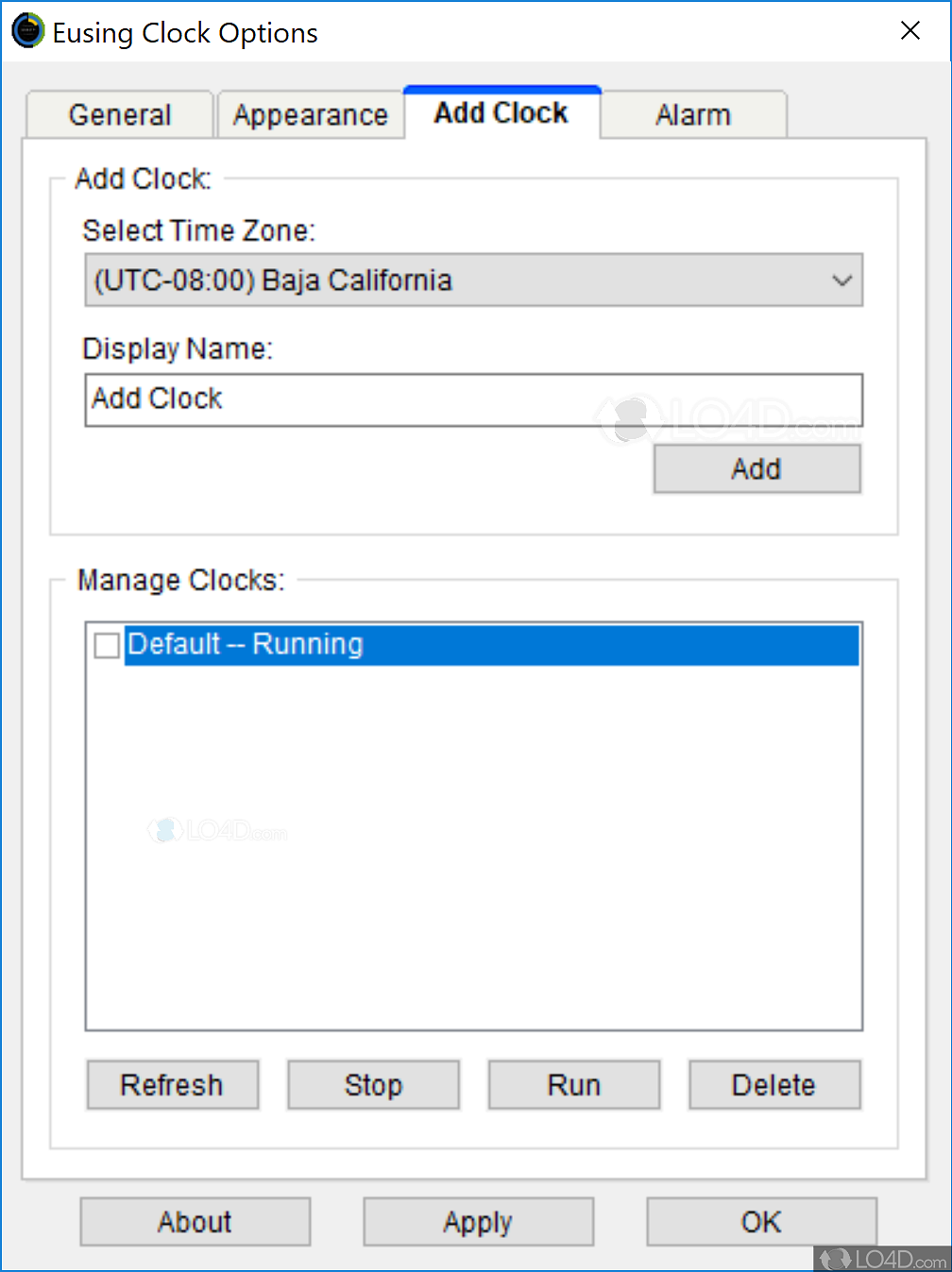Delete the selected clock
The height and width of the screenshot is (1272, 952).
tap(773, 1084)
